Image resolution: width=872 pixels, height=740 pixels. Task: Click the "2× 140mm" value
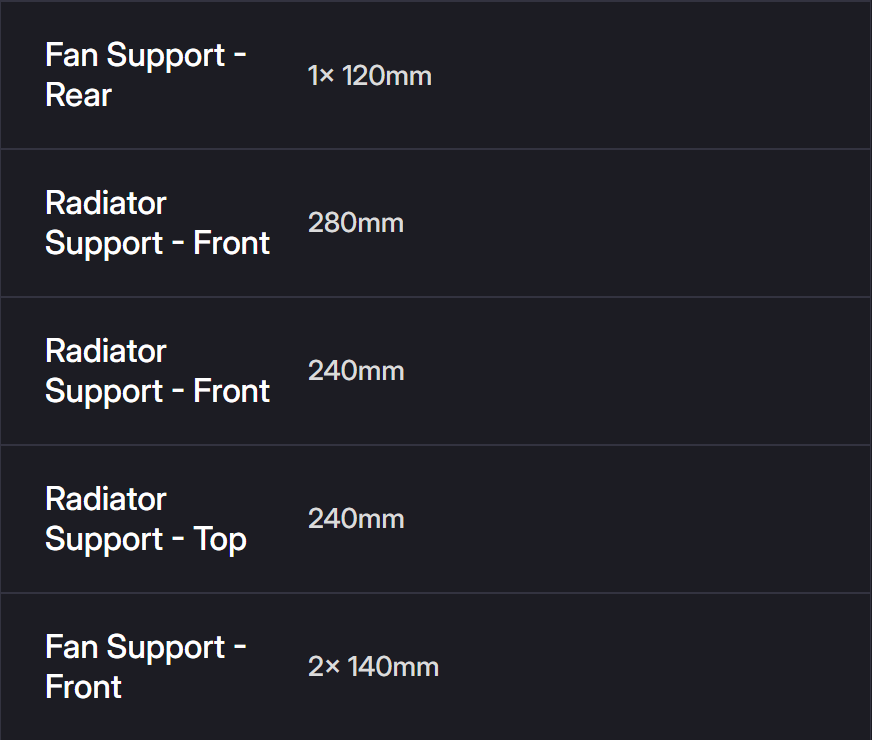[x=373, y=667]
